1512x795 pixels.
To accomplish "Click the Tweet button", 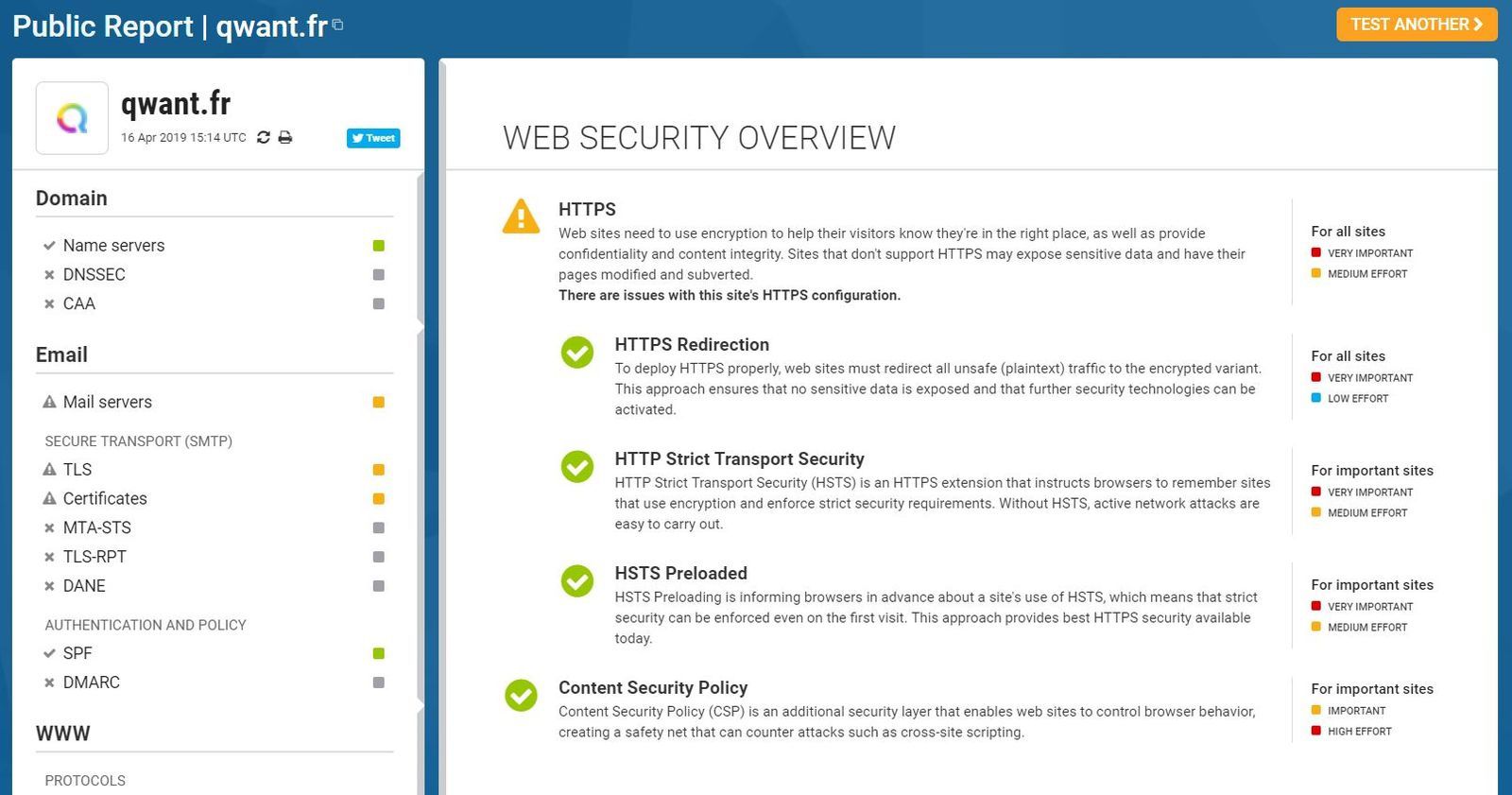I will click(373, 138).
